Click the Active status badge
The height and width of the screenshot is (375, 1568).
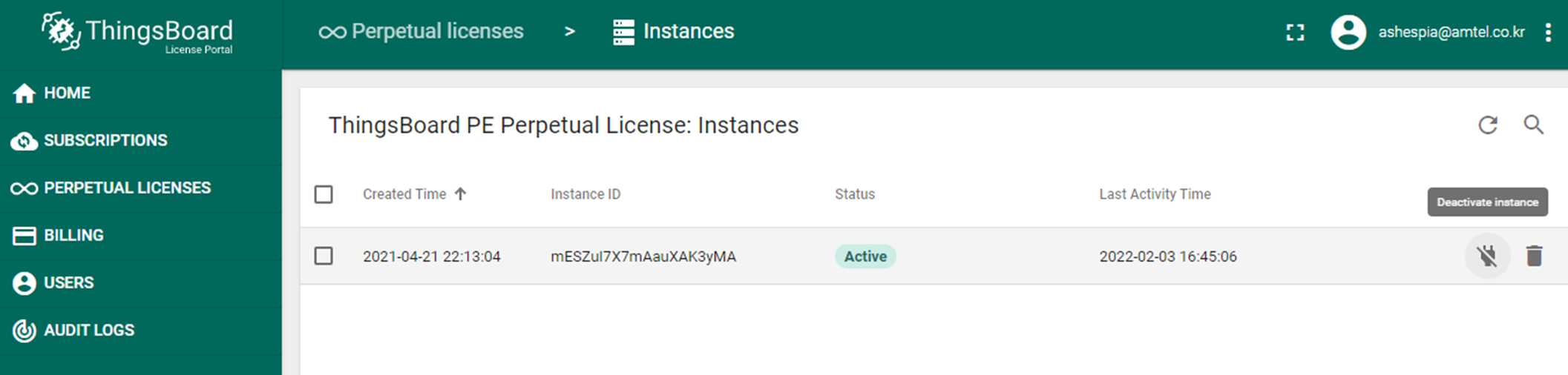865,256
